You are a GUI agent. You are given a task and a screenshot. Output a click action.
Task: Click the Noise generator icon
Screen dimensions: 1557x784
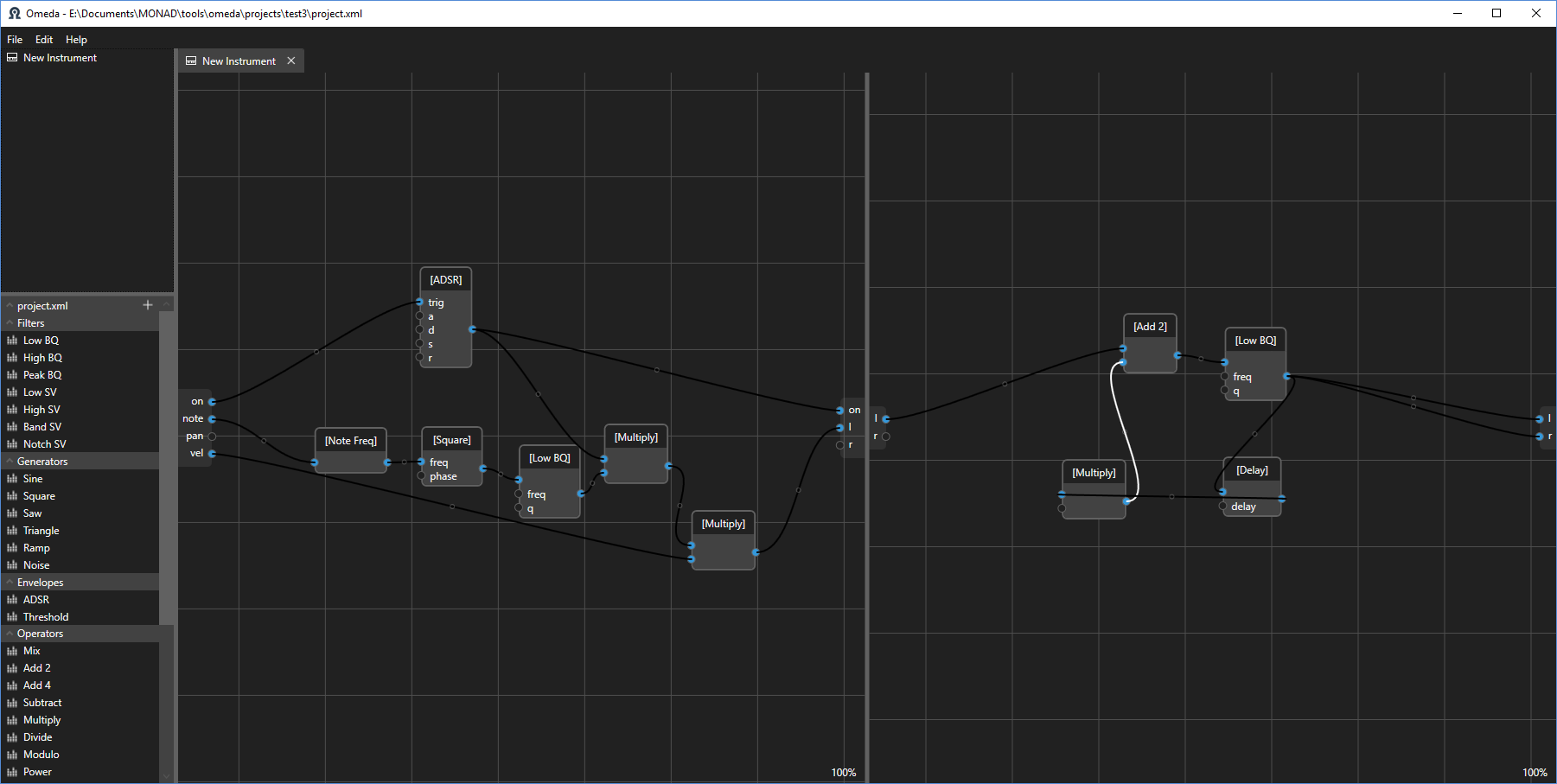pyautogui.click(x=12, y=565)
